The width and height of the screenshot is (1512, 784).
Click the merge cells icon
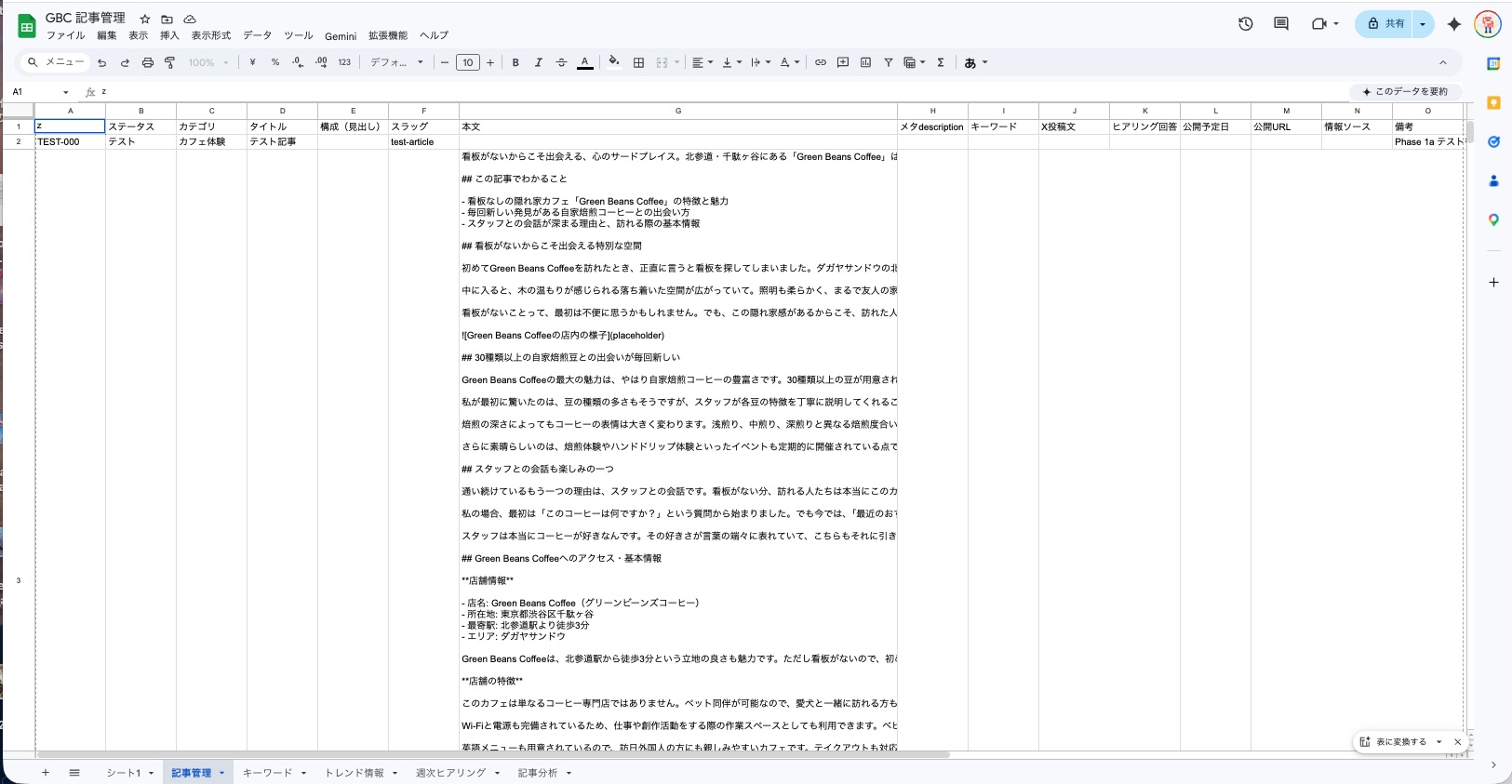click(662, 62)
